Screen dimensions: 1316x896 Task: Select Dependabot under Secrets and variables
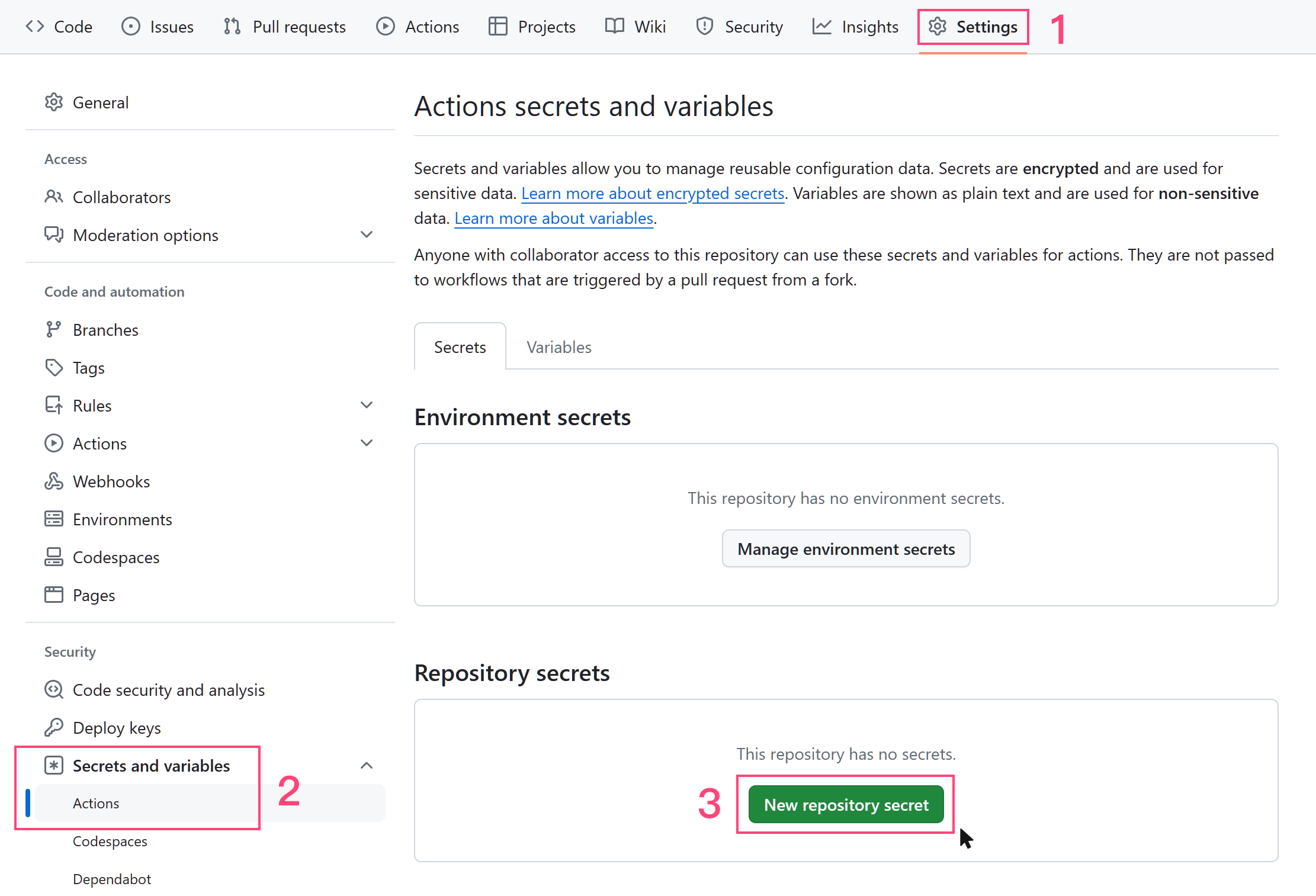click(112, 879)
